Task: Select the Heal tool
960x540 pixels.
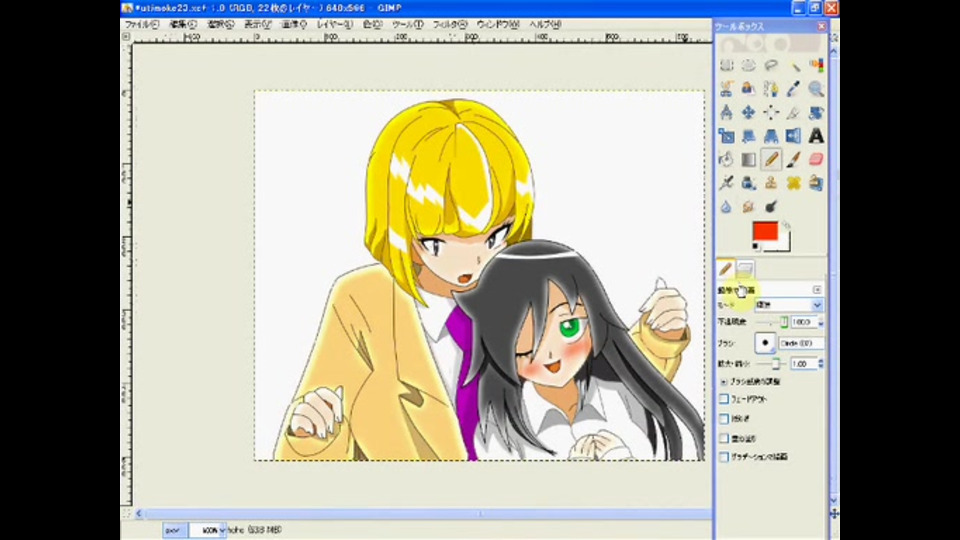Action: pos(794,182)
